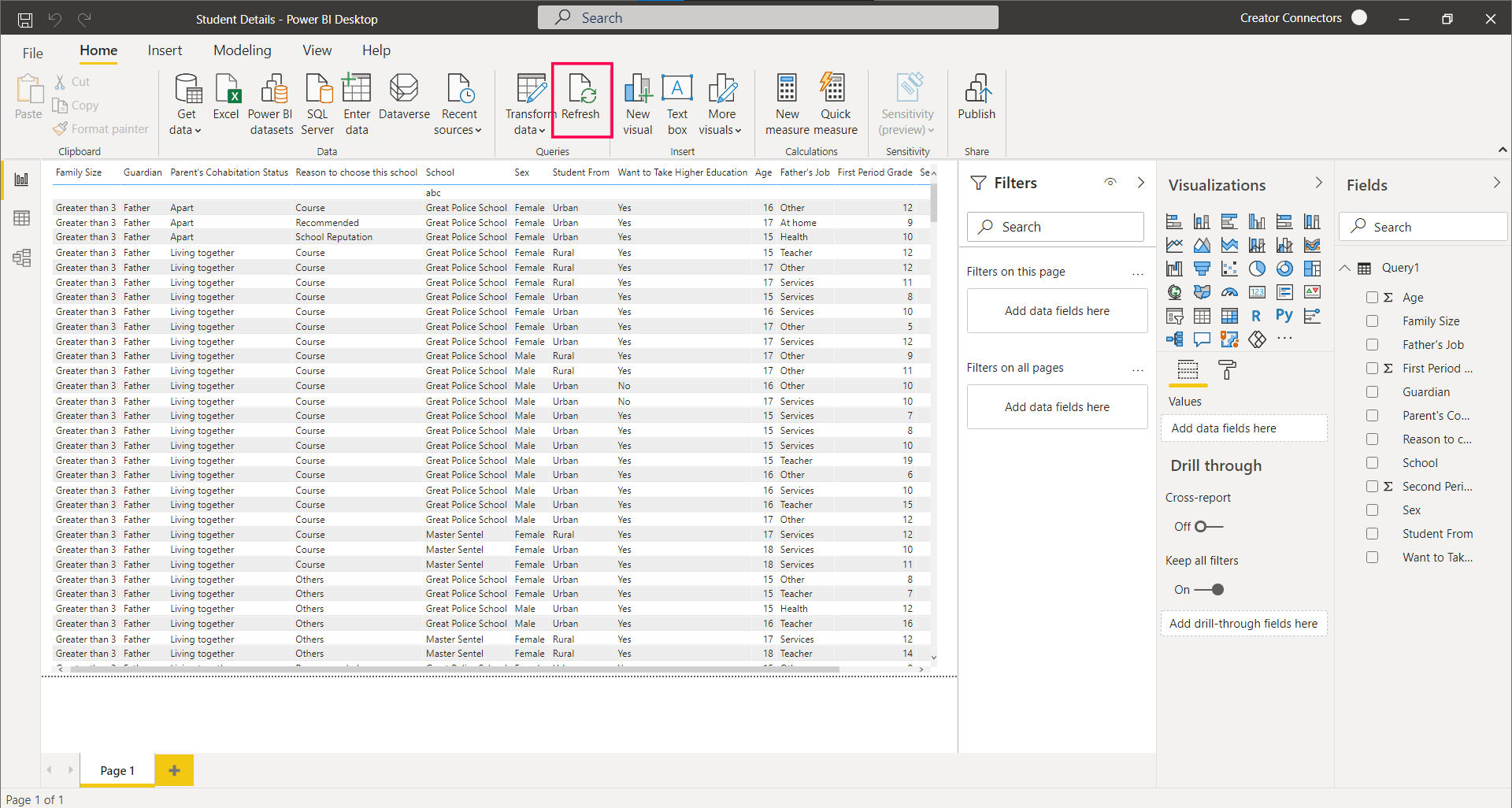Collapse the Visualizations pane using its chevron
Viewport: 1512px width, 808px height.
[1319, 183]
